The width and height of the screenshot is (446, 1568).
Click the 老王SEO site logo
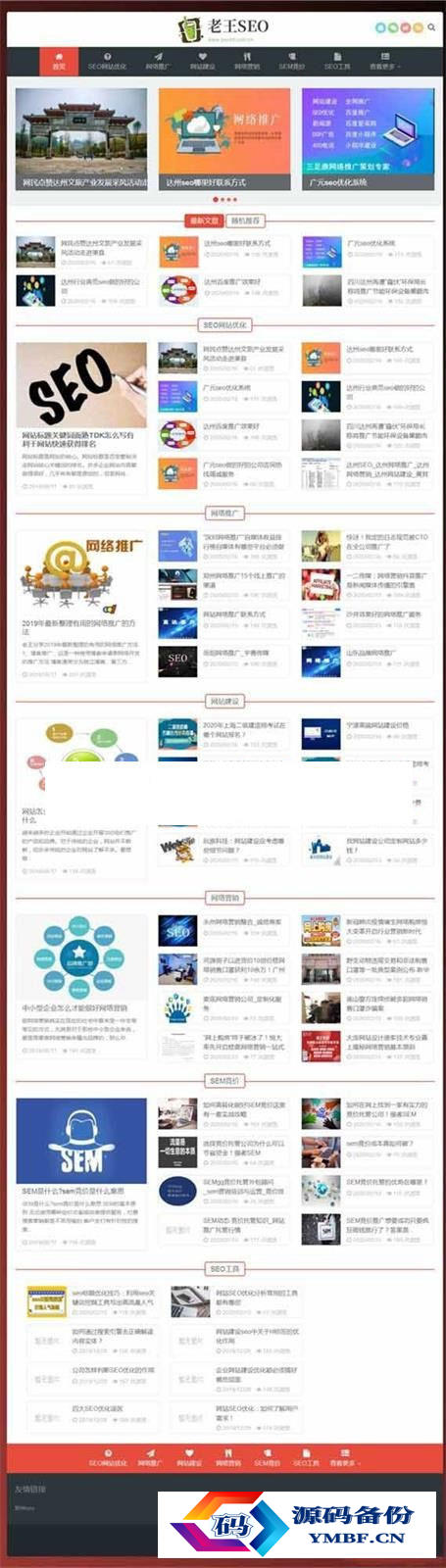(223, 28)
